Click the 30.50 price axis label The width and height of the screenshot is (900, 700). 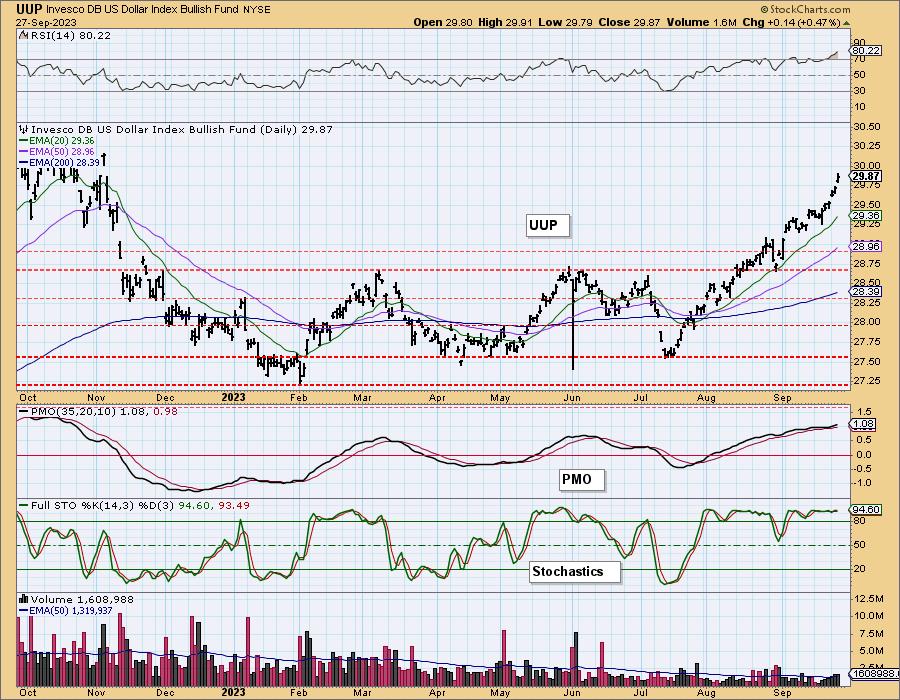point(867,126)
